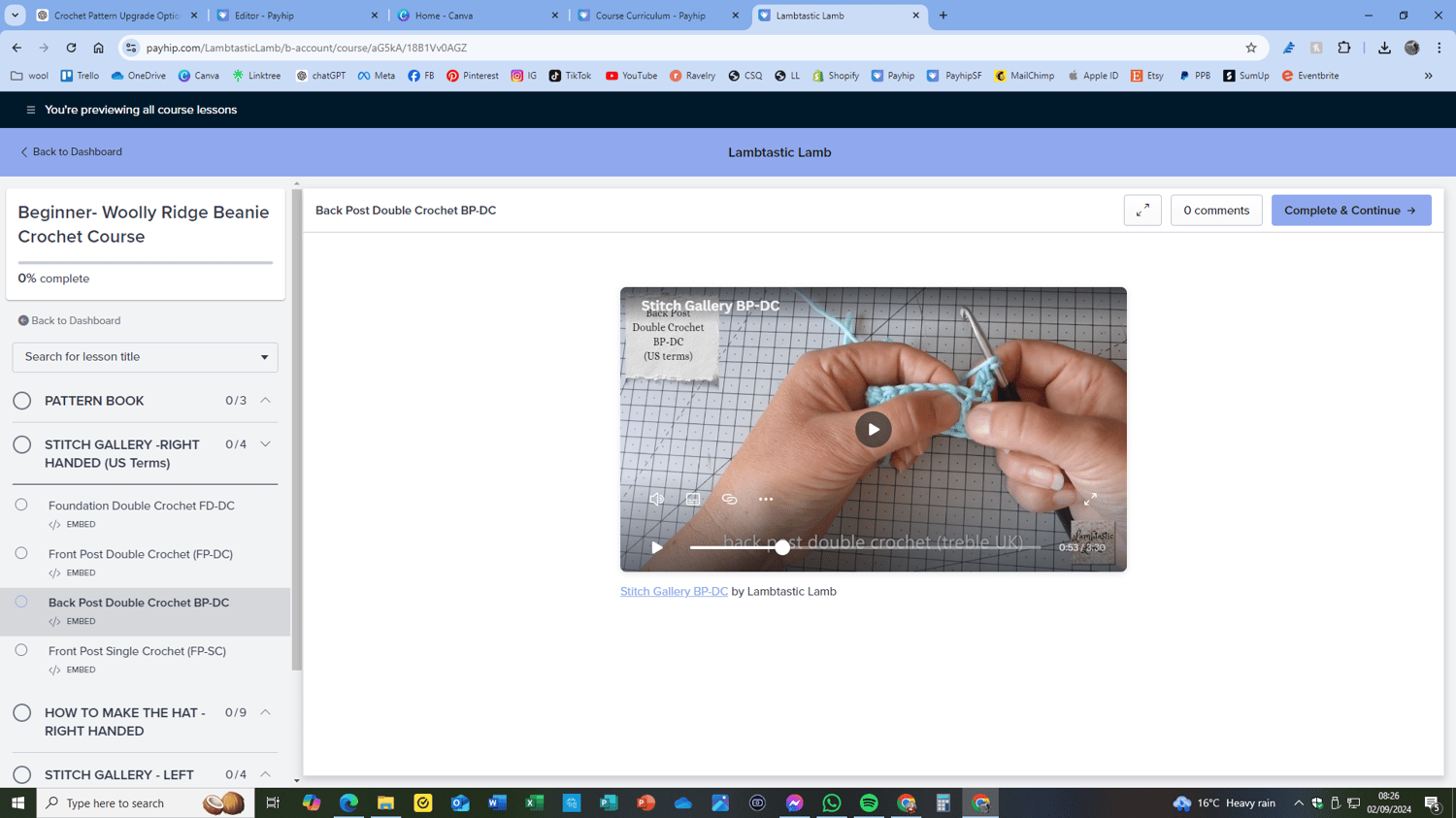Click the captions icon in the video controls
This screenshot has width=1456, height=818.
coord(693,499)
